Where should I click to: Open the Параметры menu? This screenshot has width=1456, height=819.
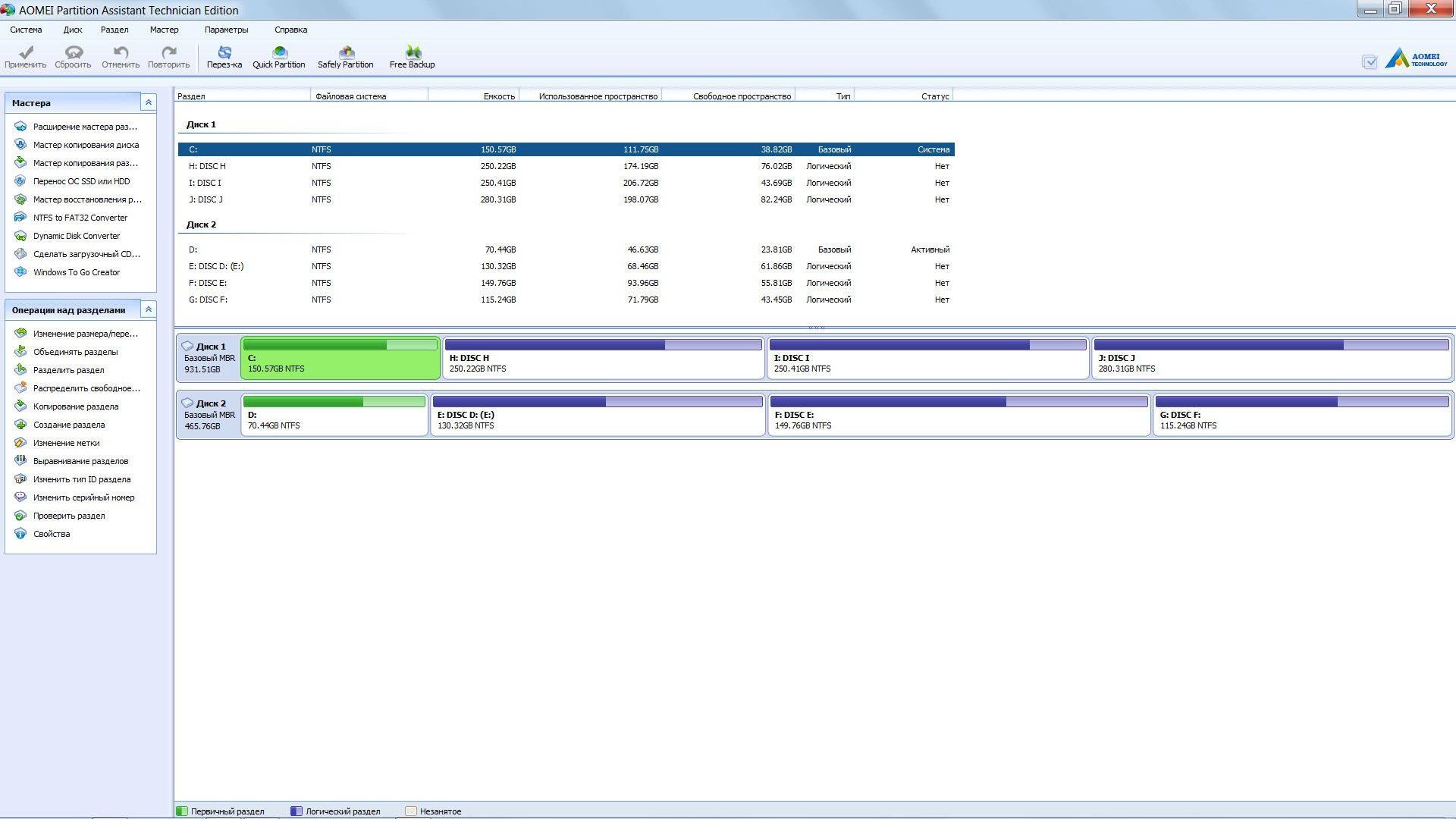click(226, 30)
